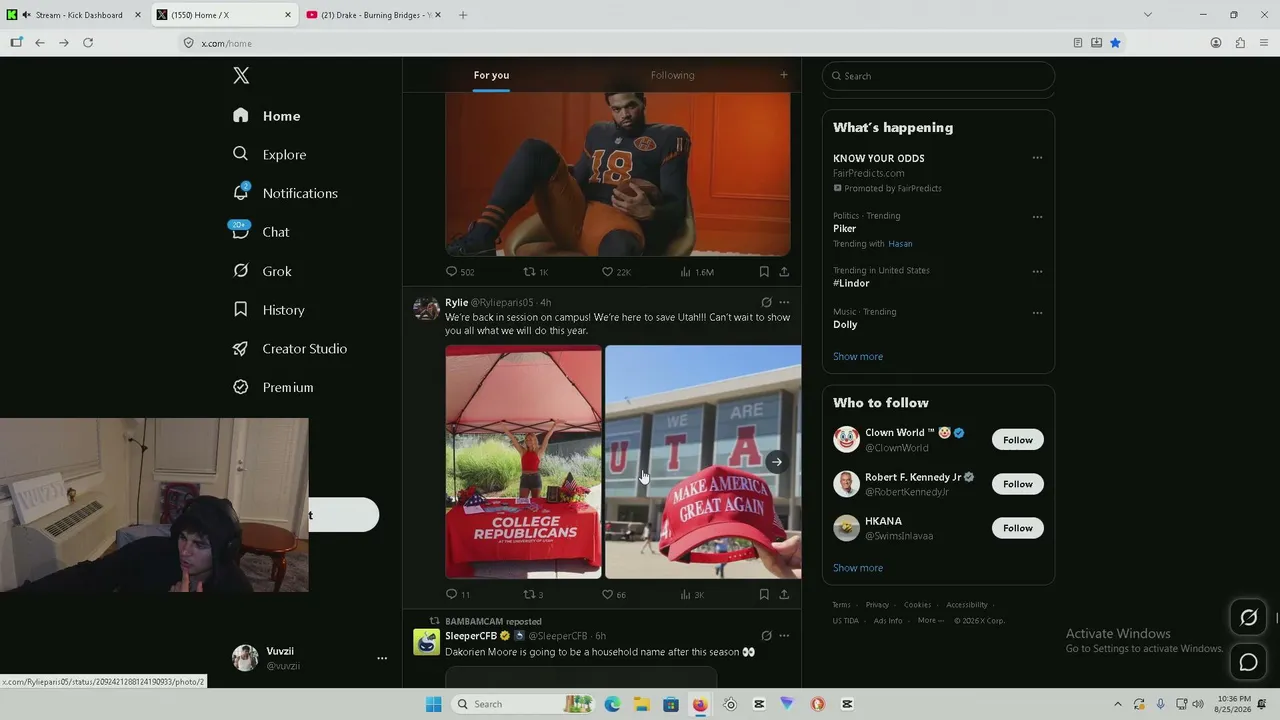
Task: Toggle the browser bookmark star for x.com
Action: 1115,43
